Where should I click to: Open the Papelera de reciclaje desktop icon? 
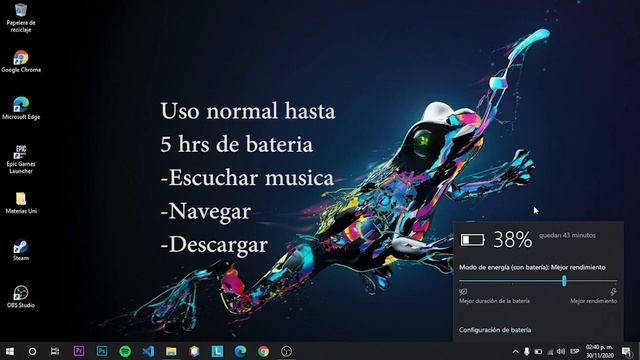(x=21, y=17)
